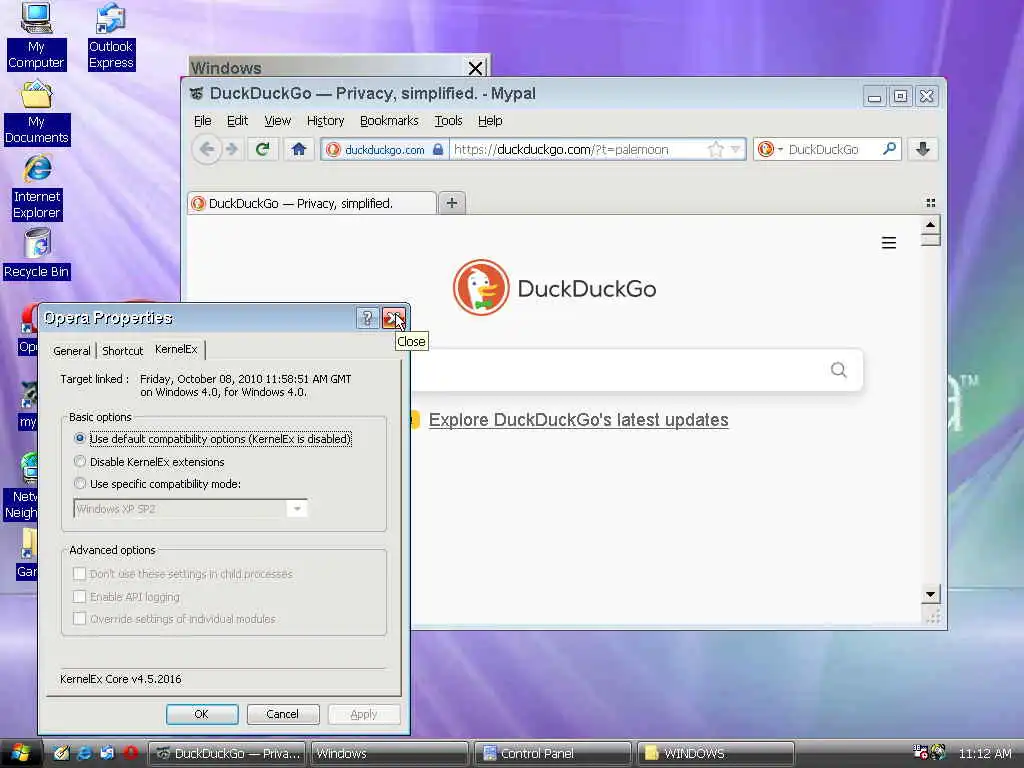Switch to the Windows taskbar window button
The width and height of the screenshot is (1024, 768).
389,753
